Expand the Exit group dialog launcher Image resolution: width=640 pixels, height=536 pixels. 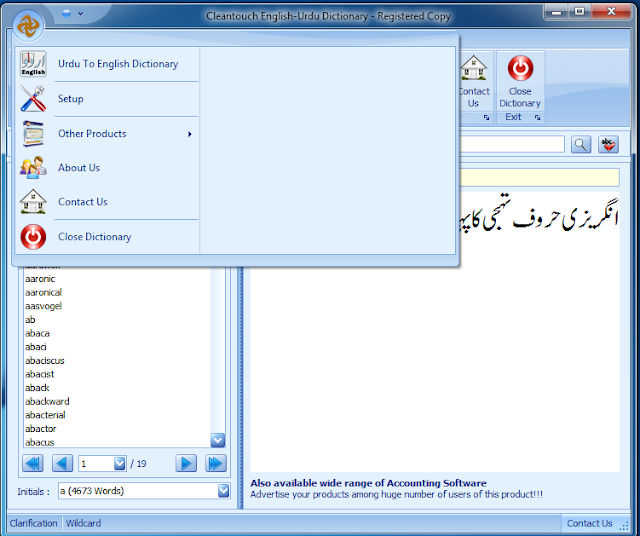(538, 118)
